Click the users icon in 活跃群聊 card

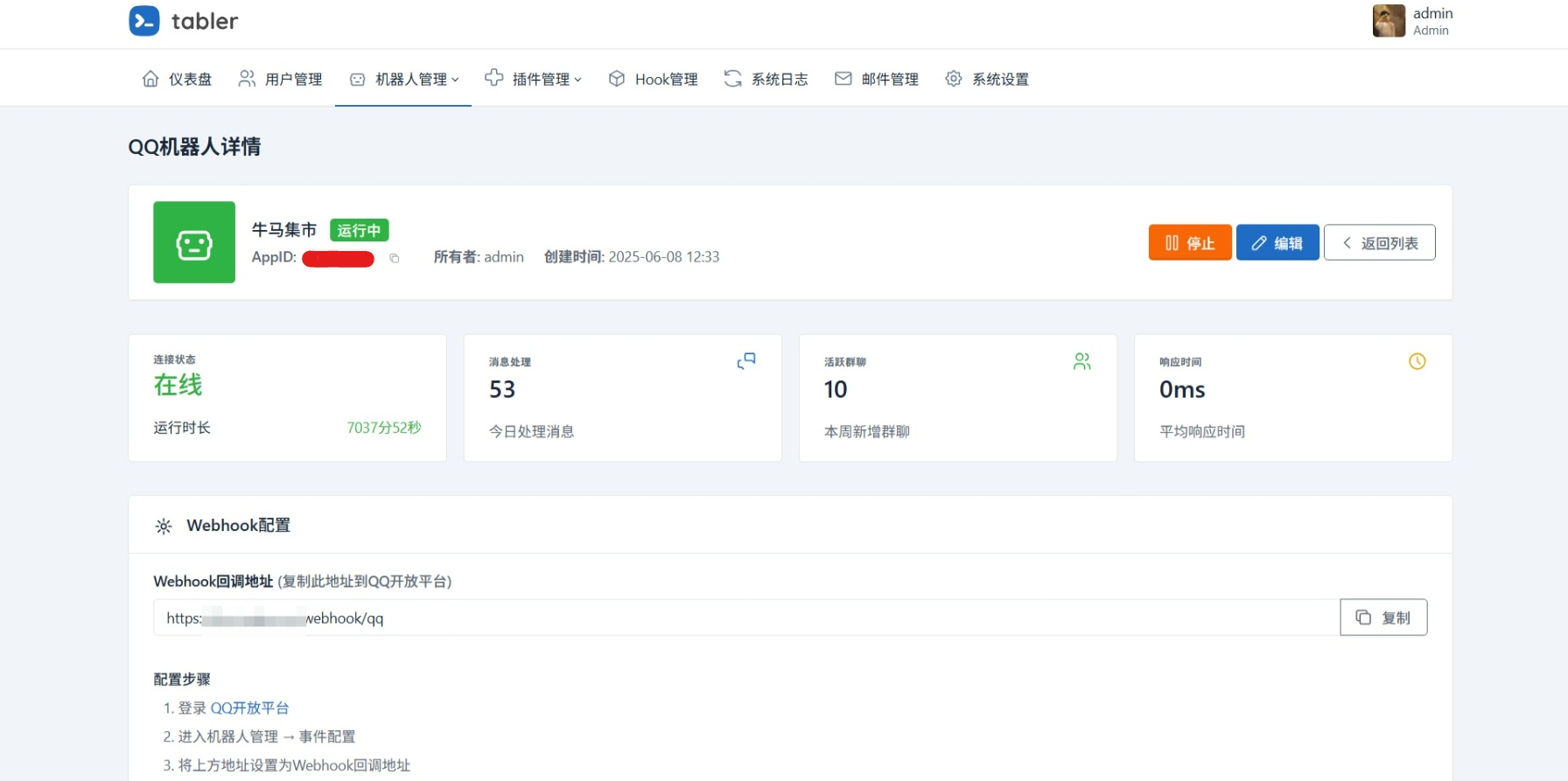1082,361
